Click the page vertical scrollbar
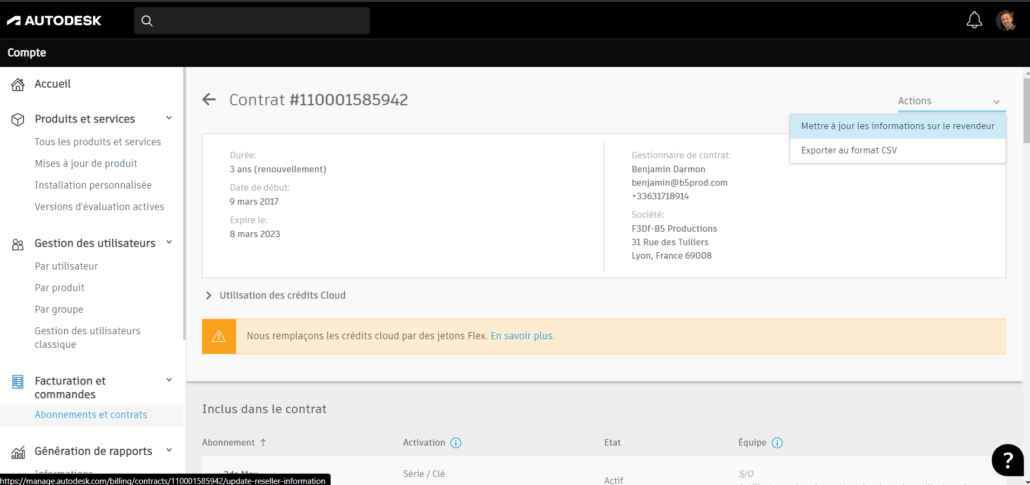This screenshot has width=1030, height=485. 1027,110
